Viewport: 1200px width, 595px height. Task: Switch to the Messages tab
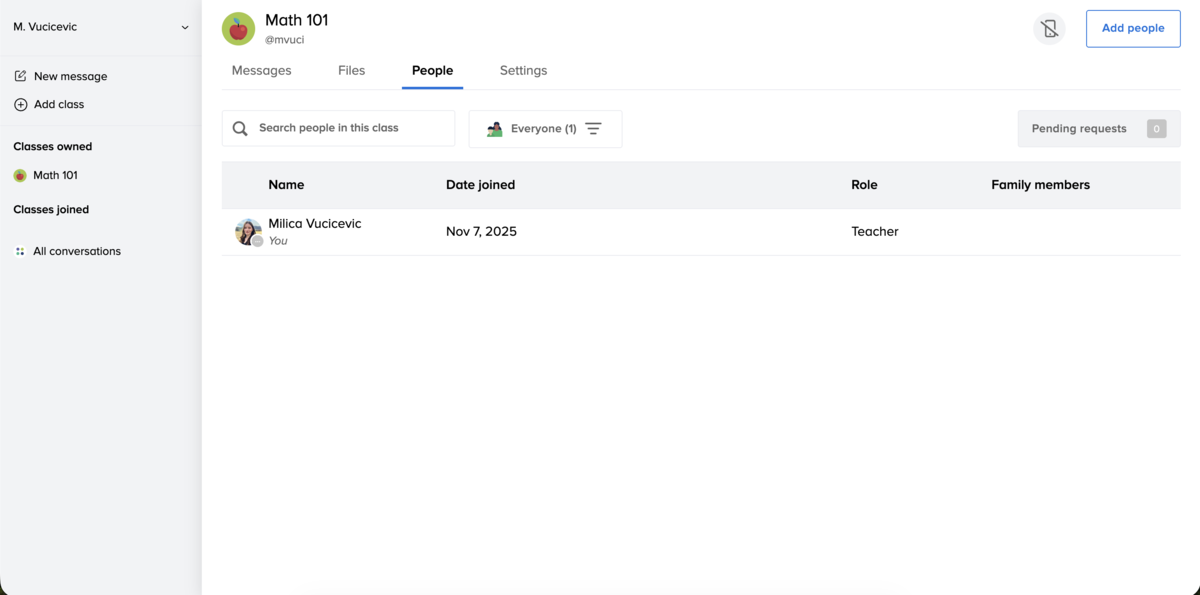[261, 71]
